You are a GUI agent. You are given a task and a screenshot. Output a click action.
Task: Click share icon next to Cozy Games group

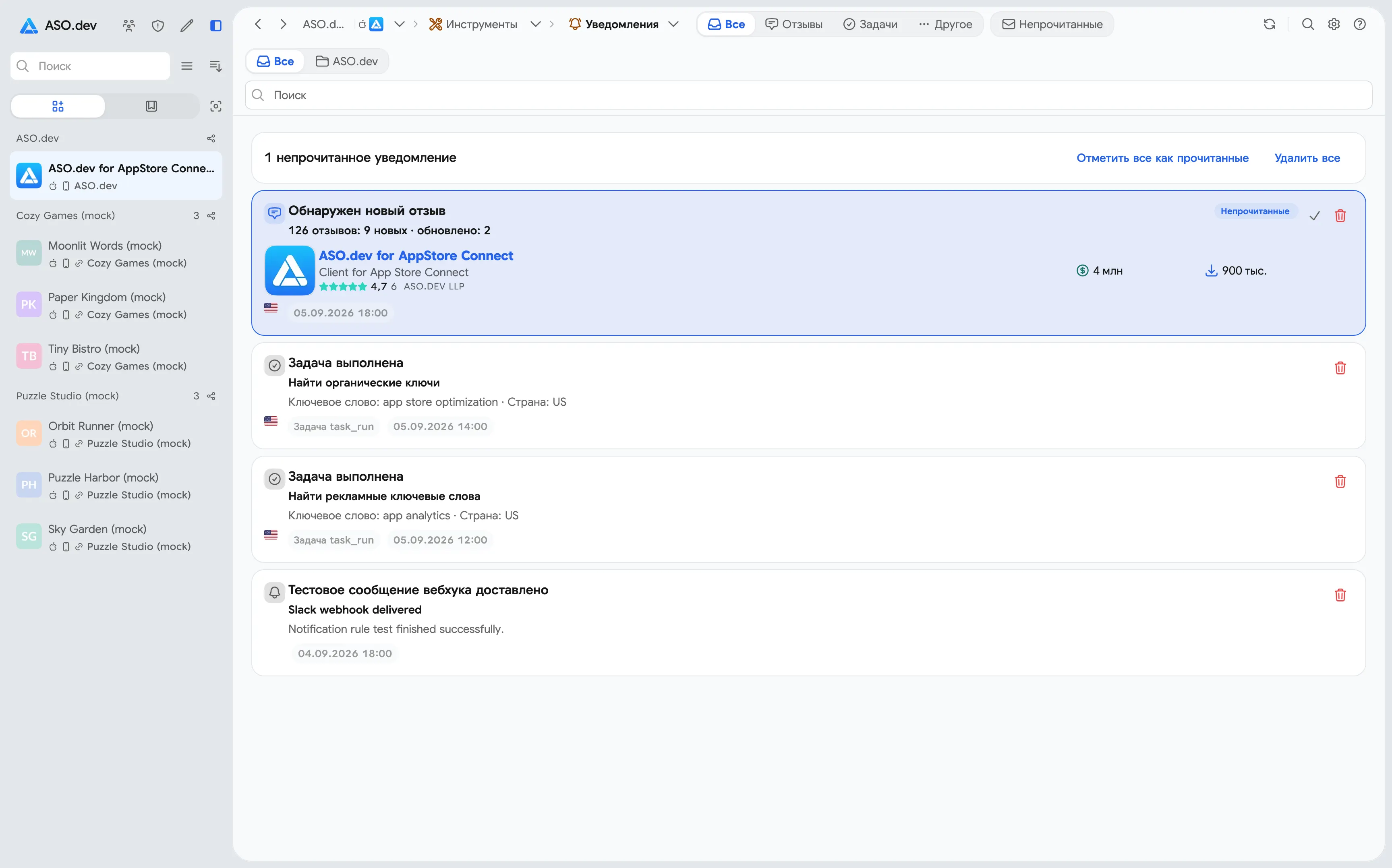pyautogui.click(x=211, y=216)
